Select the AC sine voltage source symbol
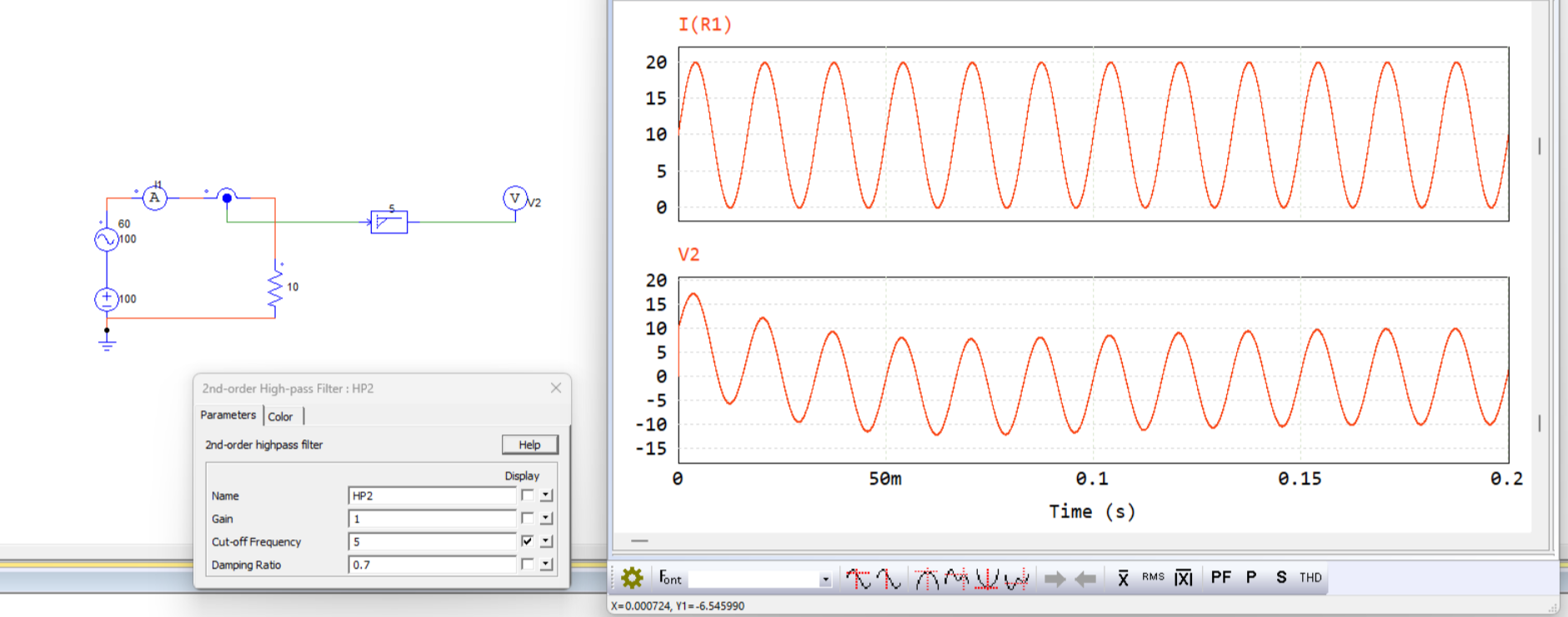The height and width of the screenshot is (617, 1568). point(107,240)
